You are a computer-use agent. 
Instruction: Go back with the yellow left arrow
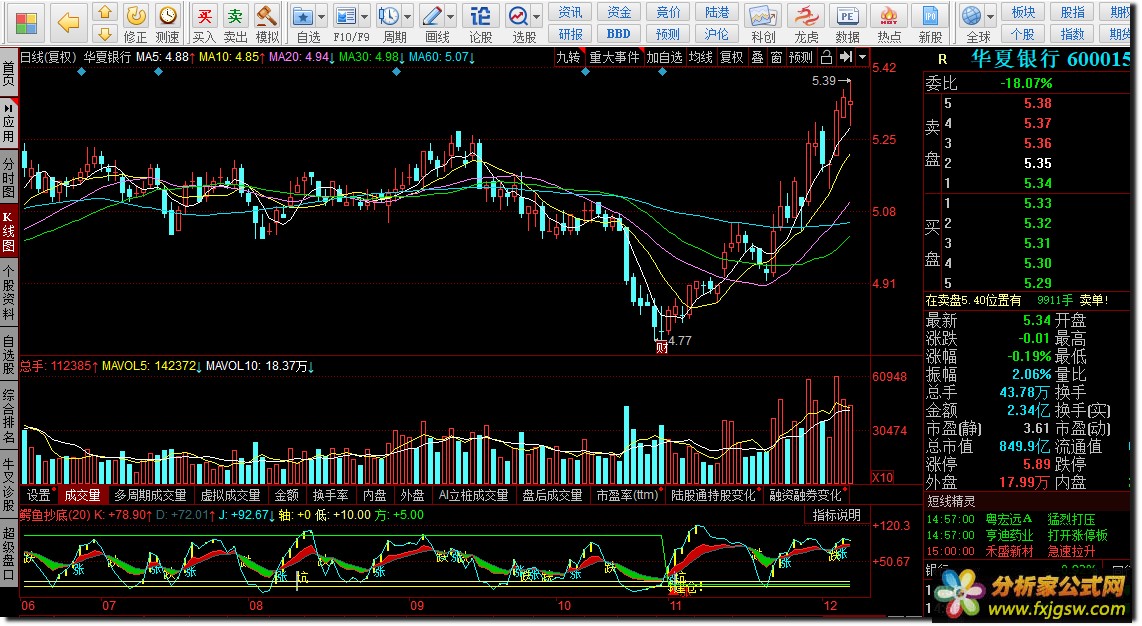tap(68, 23)
